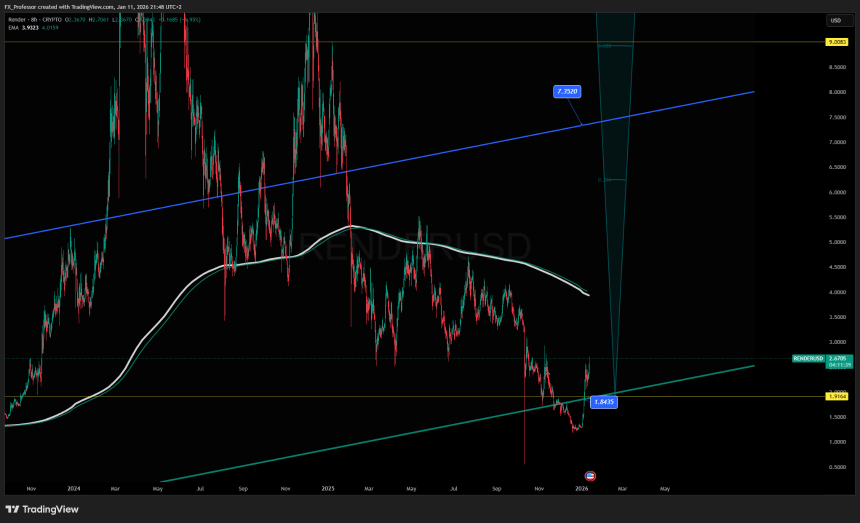
Task: Open the USD currency selector
Action: click(x=840, y=20)
